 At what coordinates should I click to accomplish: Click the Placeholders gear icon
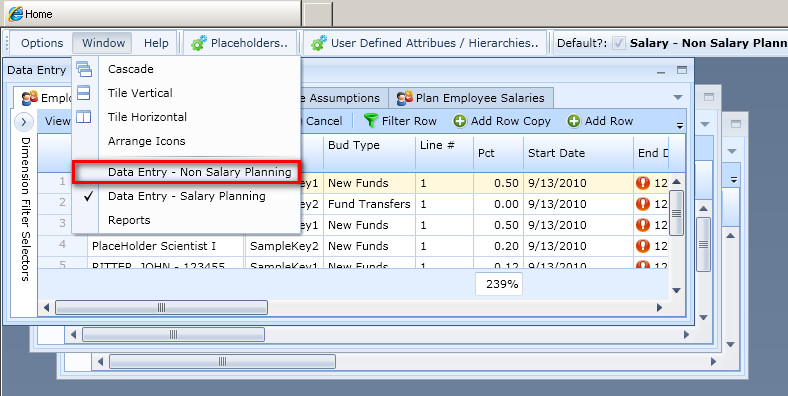[x=199, y=43]
